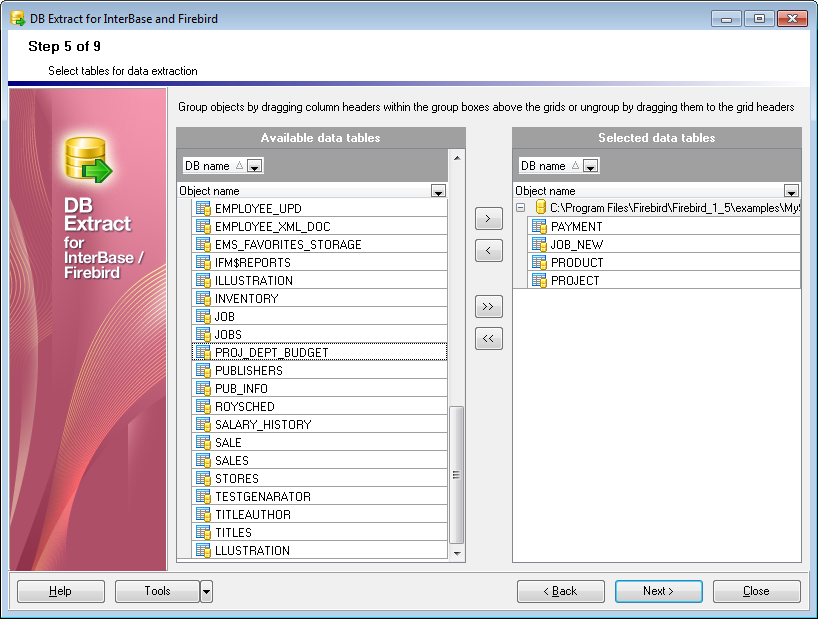Open DB name filter dropdown in Selected tables

tap(590, 167)
